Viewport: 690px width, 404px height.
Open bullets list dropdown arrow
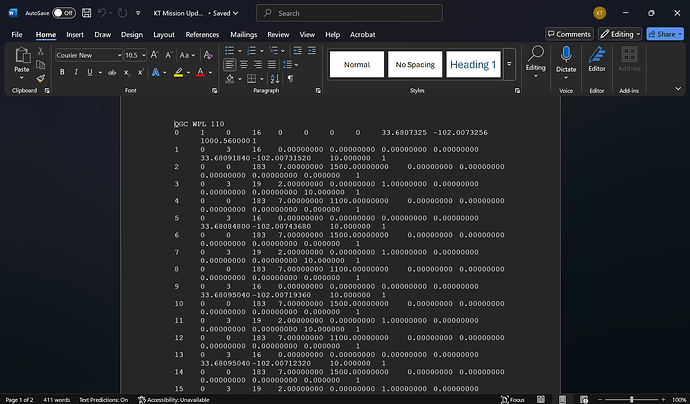pos(240,51)
